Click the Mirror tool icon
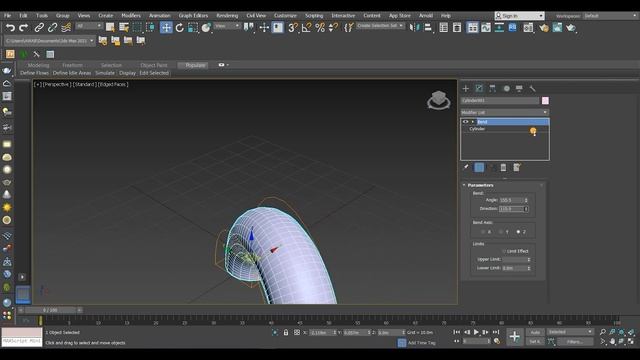 (x=414, y=28)
